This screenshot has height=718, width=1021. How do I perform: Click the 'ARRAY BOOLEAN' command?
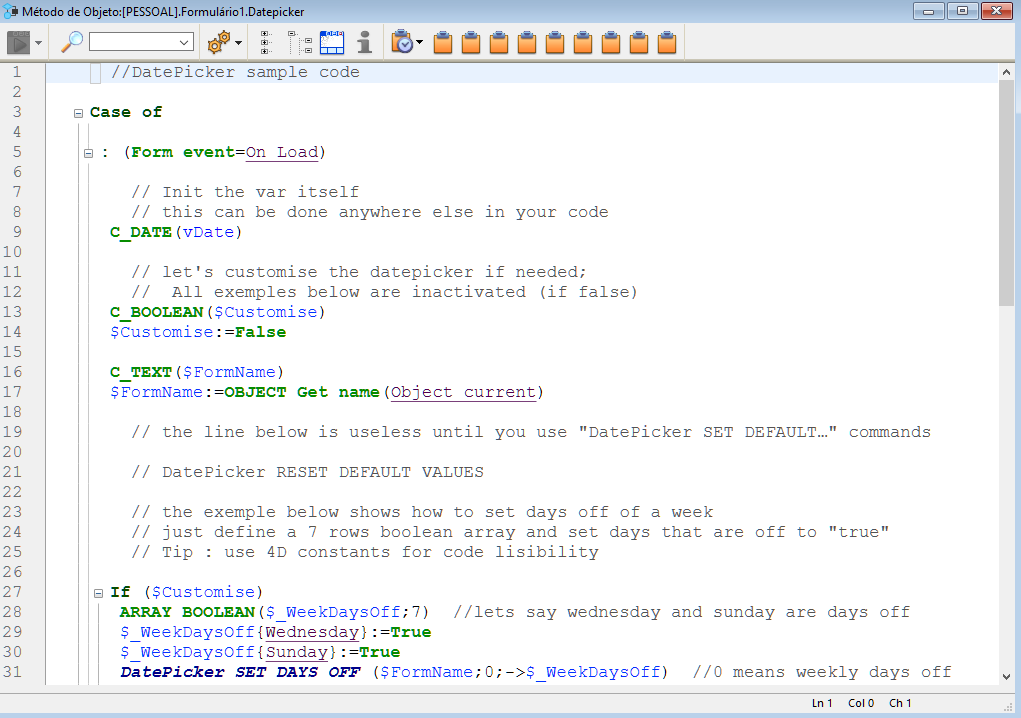coord(188,613)
